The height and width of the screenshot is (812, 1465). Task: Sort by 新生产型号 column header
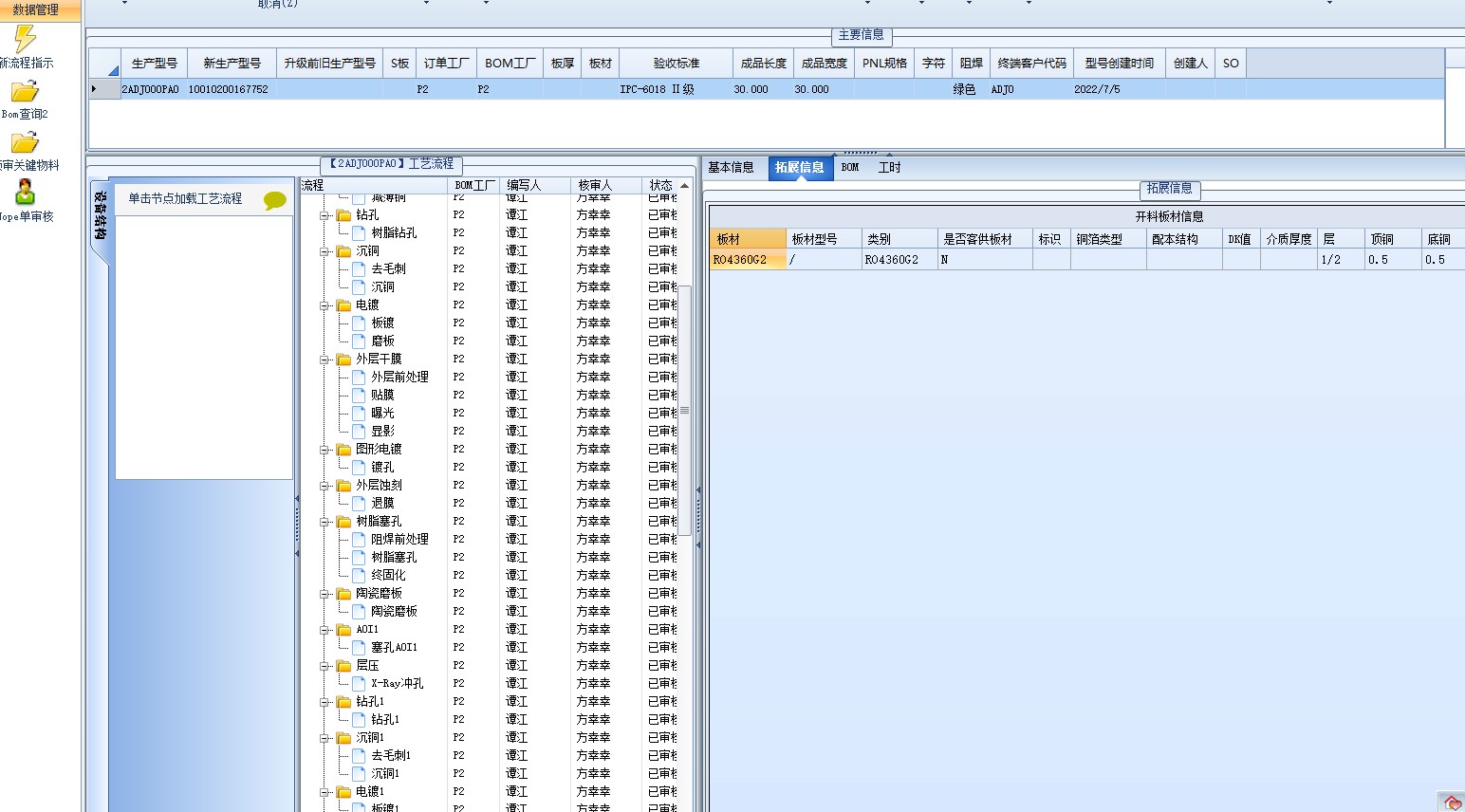232,64
